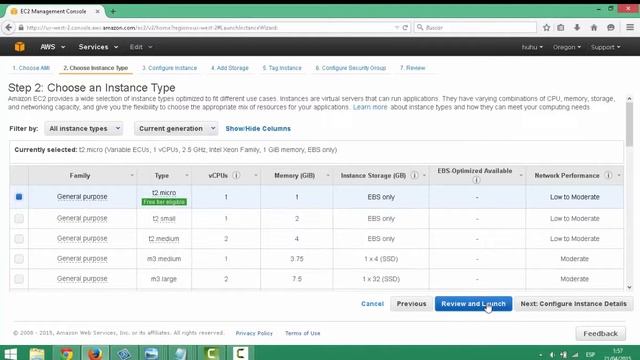
Task: Click the Network Performance info icon
Action: tap(608, 176)
